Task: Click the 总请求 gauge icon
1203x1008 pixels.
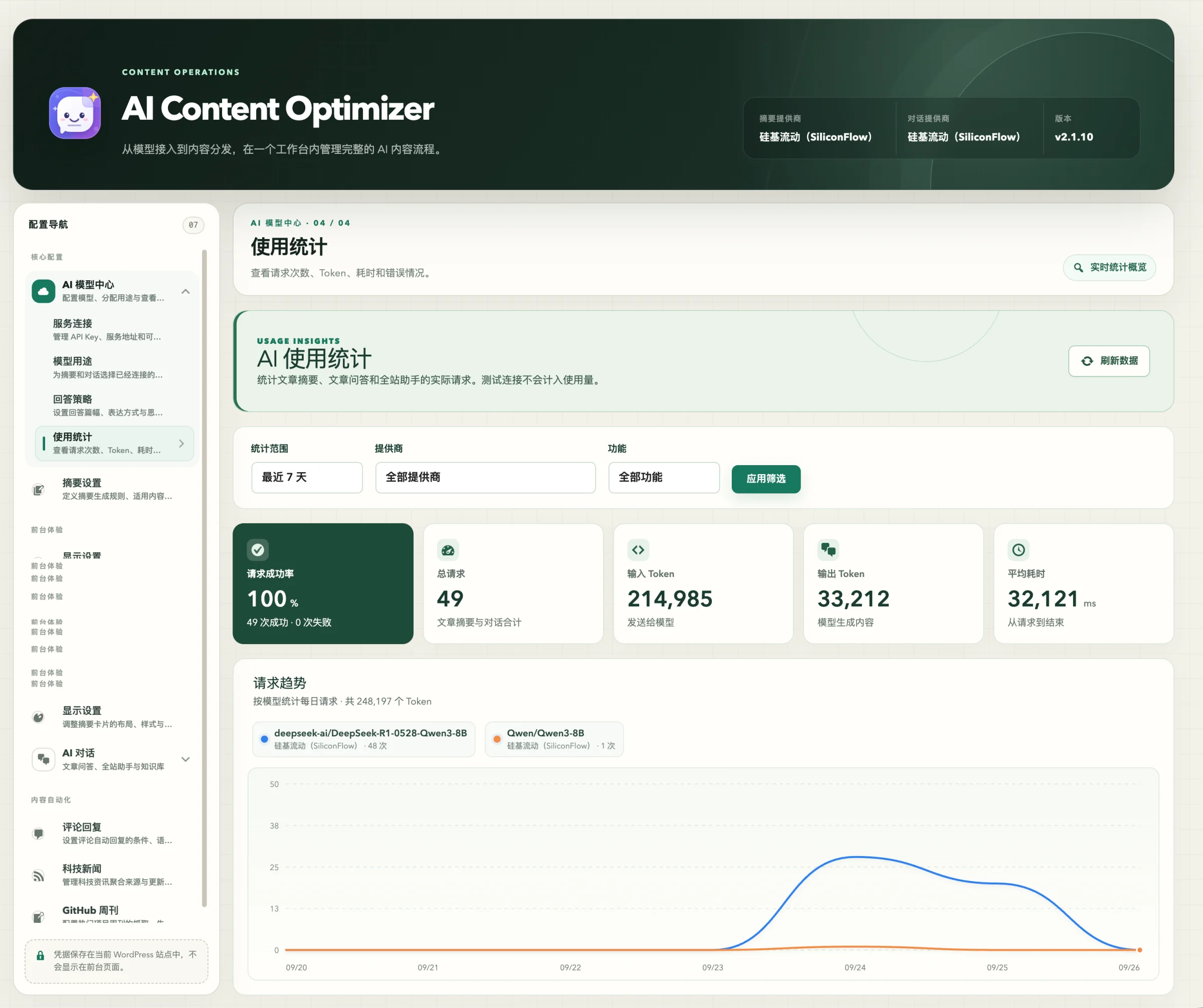Action: (448, 550)
